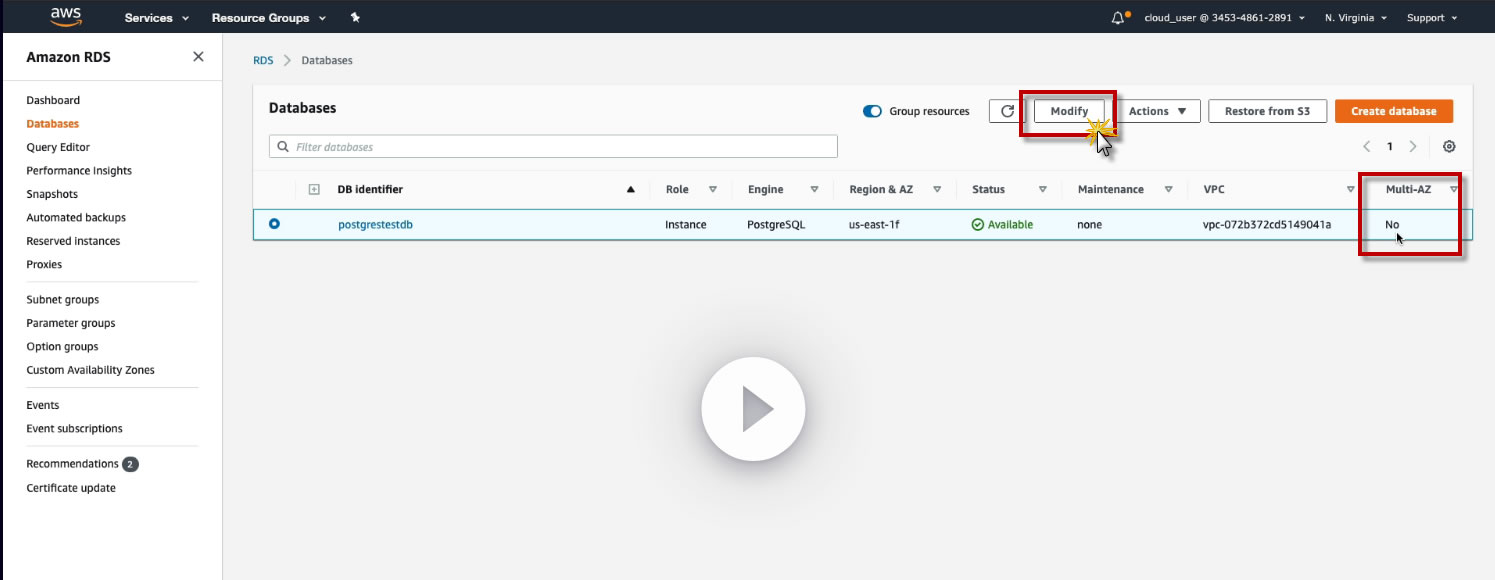Open the cloud_user account menu
The height and width of the screenshot is (580, 1495).
(x=1224, y=18)
